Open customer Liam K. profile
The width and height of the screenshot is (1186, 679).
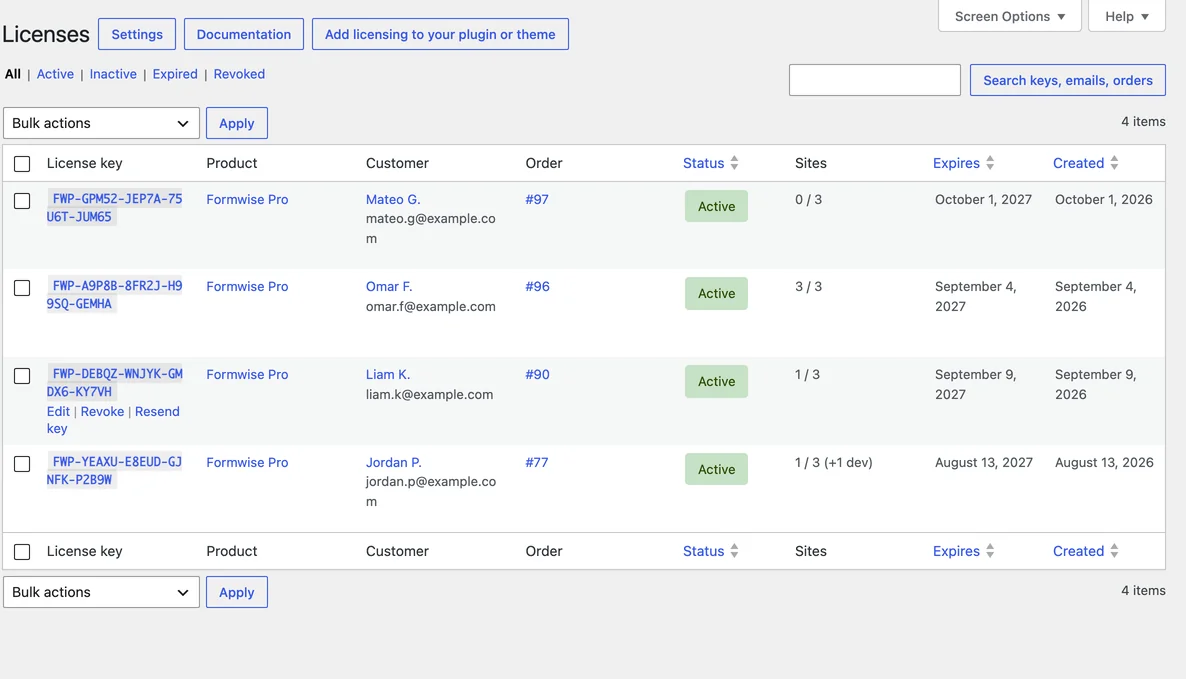[x=388, y=374]
